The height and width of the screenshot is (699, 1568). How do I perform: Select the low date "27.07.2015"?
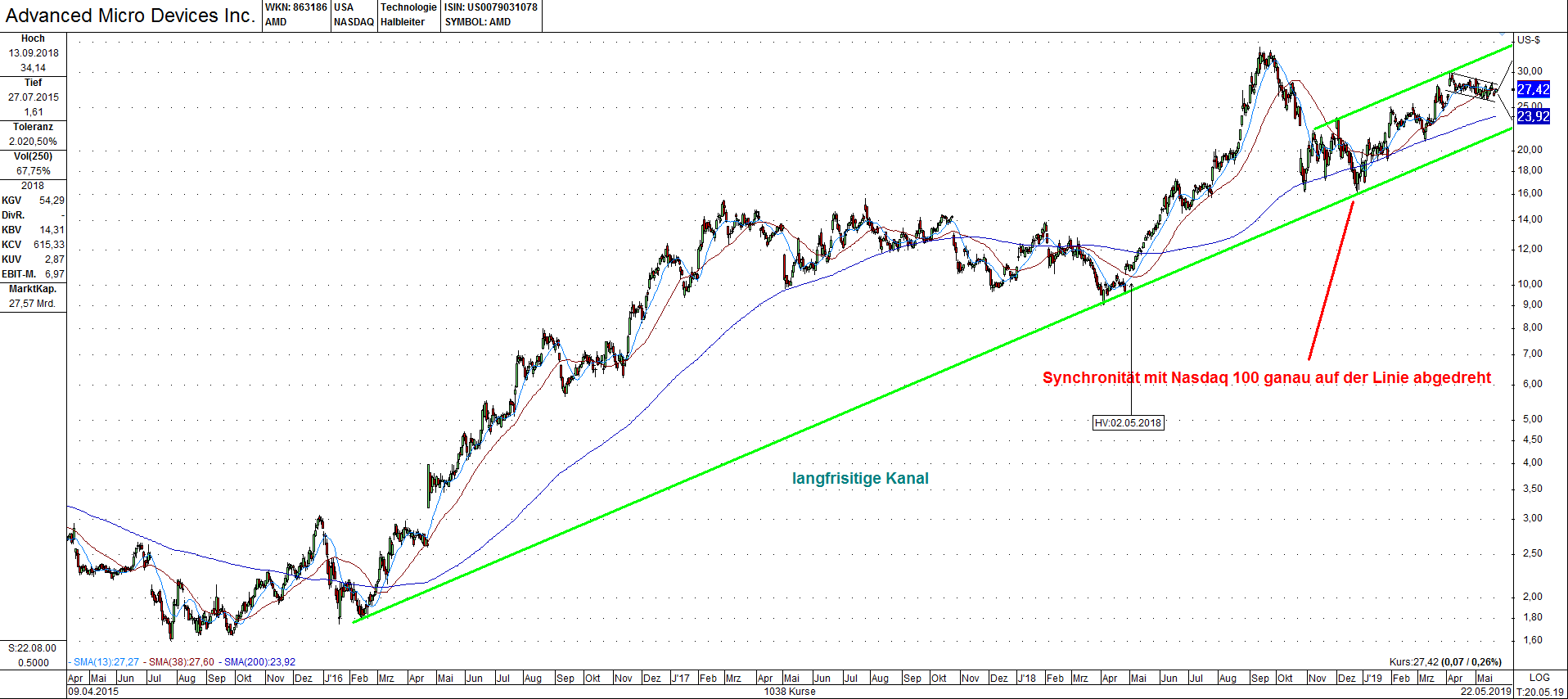click(34, 97)
